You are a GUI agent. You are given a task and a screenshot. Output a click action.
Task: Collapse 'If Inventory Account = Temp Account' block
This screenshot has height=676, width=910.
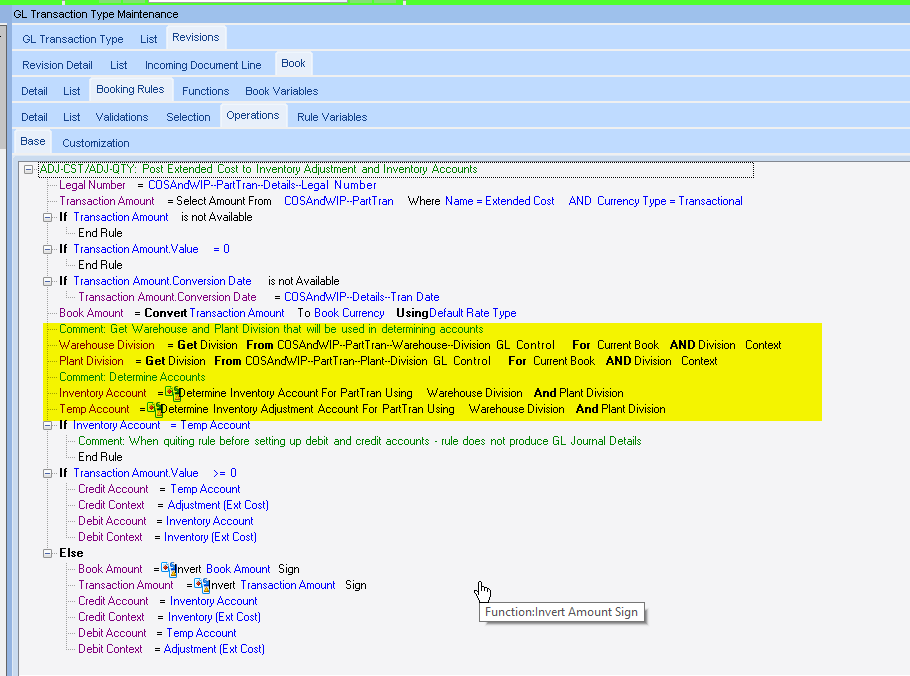(48, 425)
